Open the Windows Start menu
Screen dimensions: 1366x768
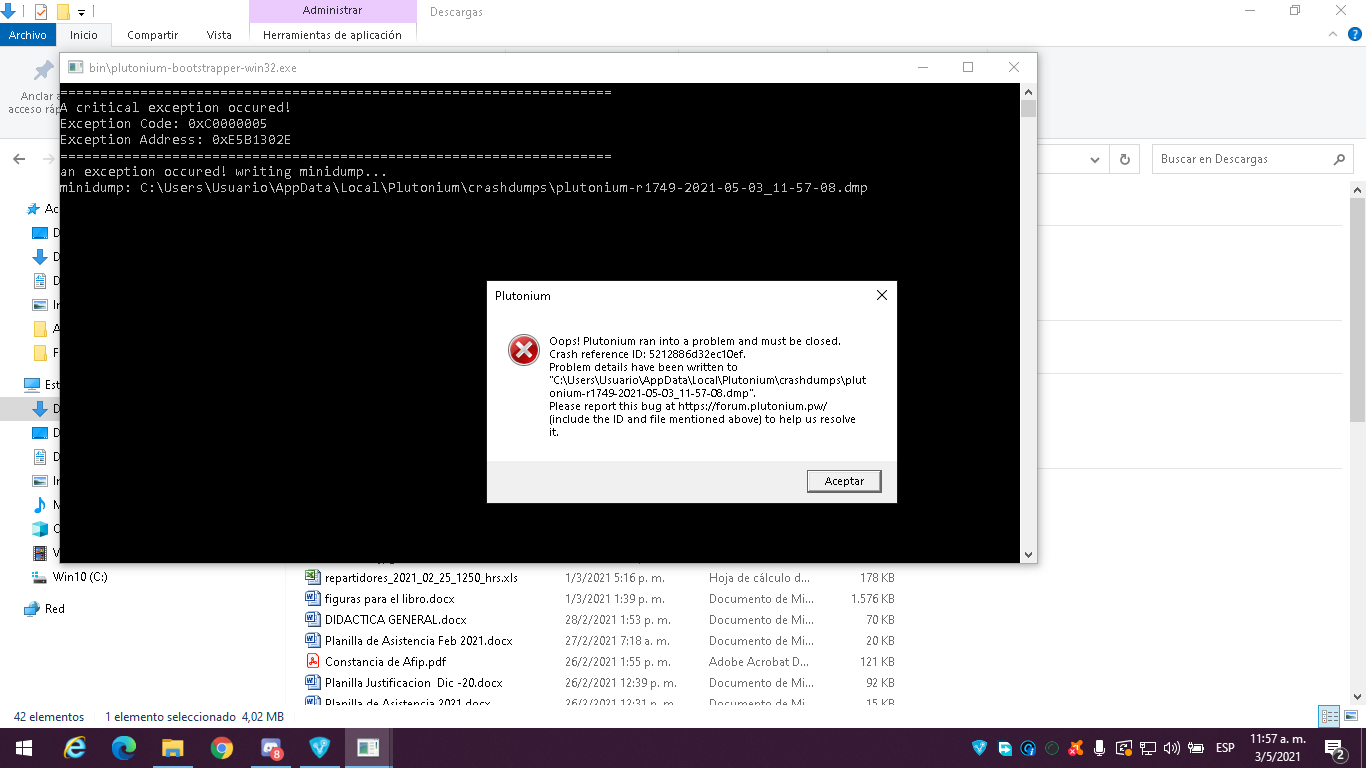23,748
